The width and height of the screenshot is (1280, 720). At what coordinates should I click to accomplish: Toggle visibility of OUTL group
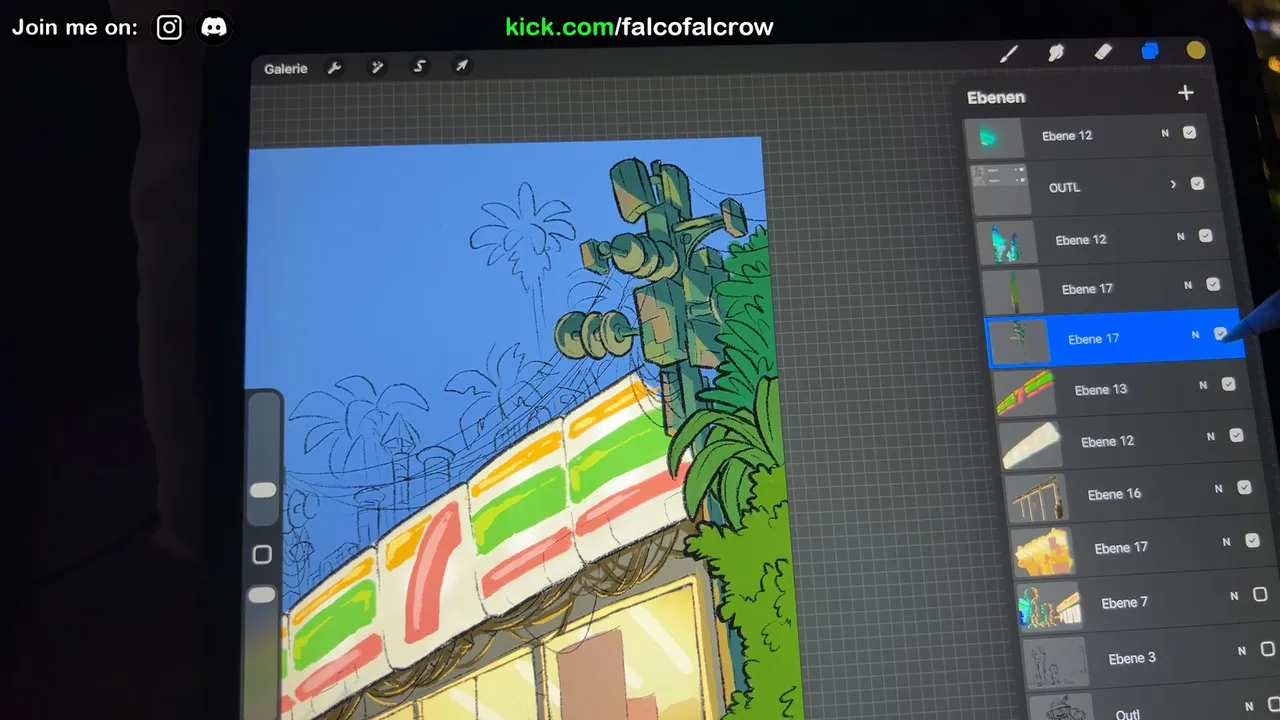tap(1197, 184)
